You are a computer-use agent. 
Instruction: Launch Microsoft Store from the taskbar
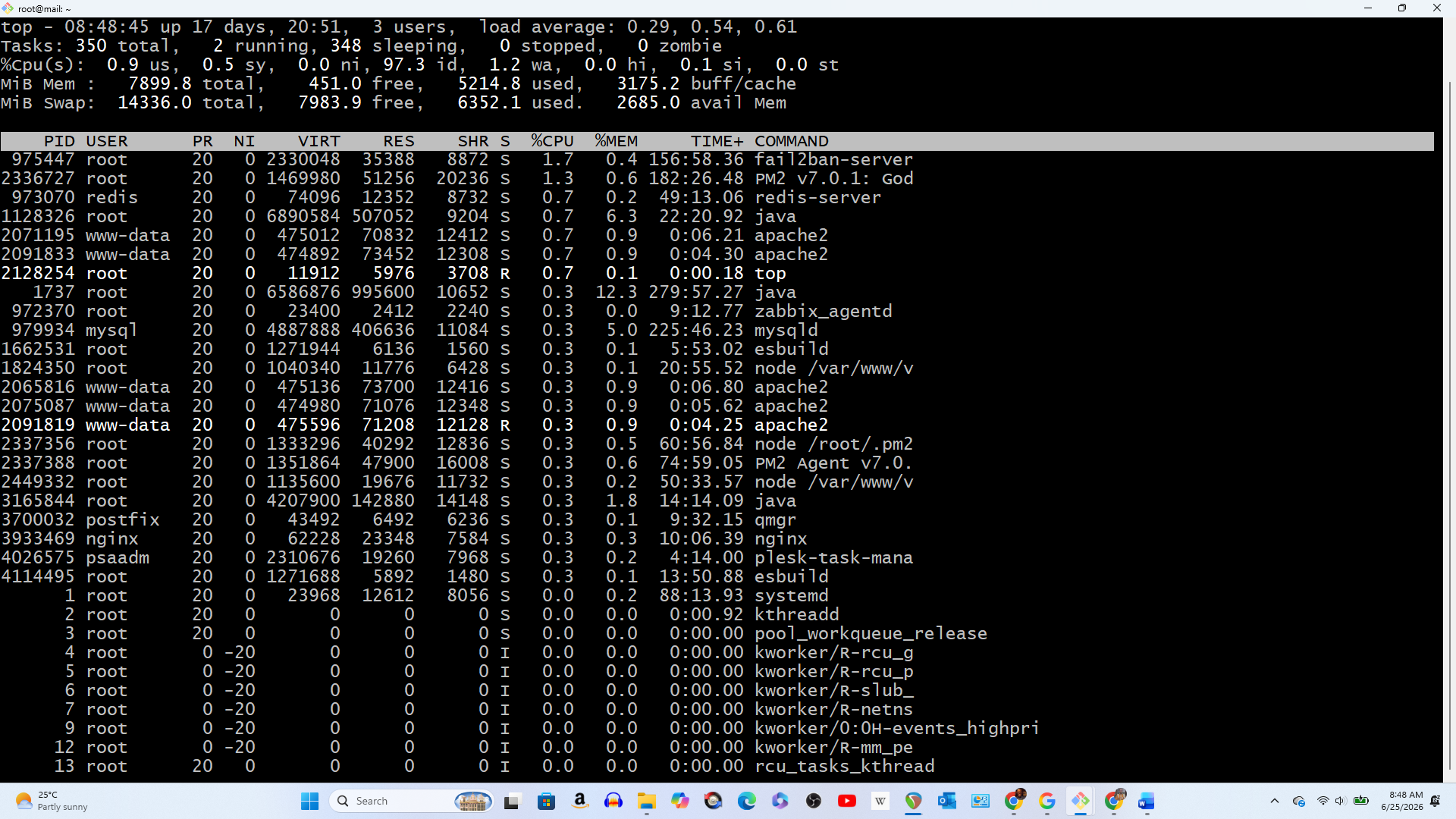[x=546, y=801]
